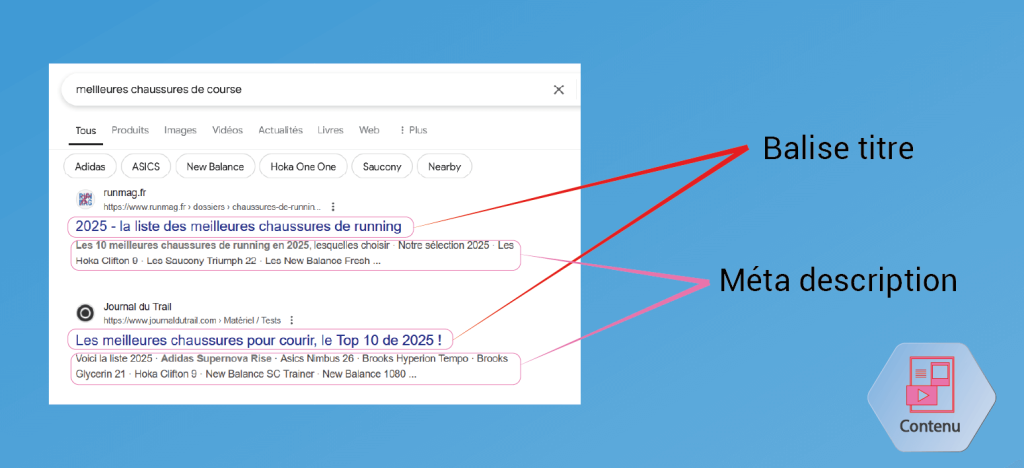Open the Images tab

tap(180, 130)
